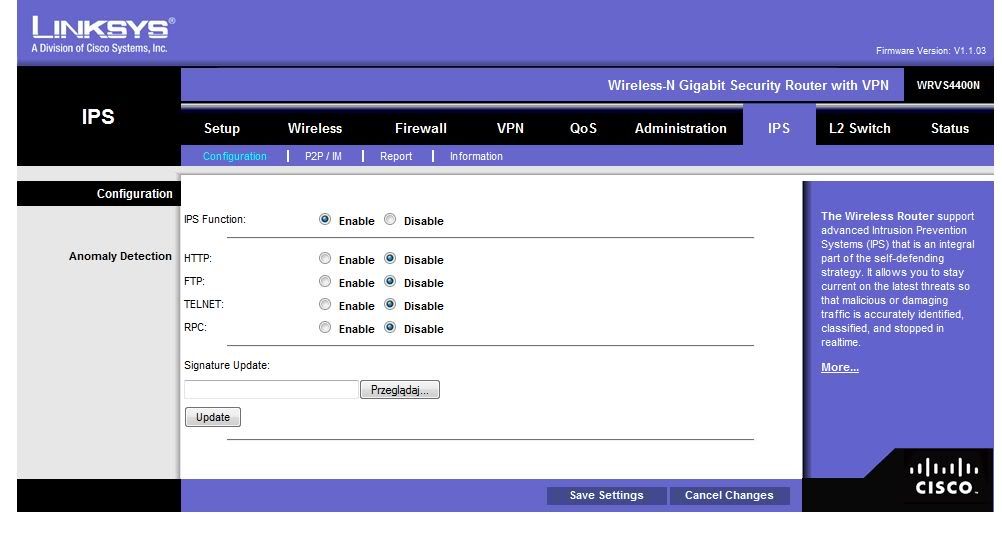Click the Signature Update file path field
Image resolution: width=1002 pixels, height=535 pixels.
pyautogui.click(x=271, y=390)
